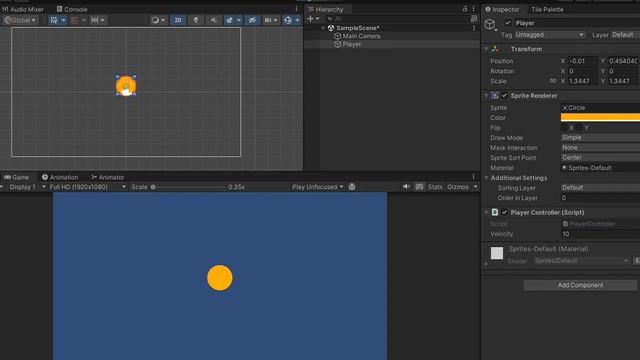Screen dimensions: 640x360
Task: Toggle 2D view mode in Scene toolbar
Action: click(x=178, y=20)
